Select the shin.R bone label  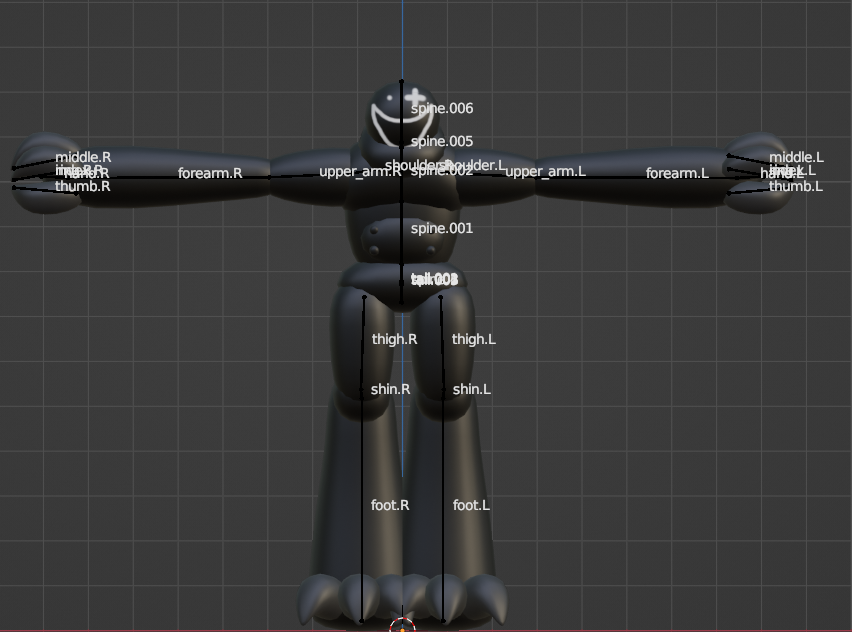(x=390, y=390)
